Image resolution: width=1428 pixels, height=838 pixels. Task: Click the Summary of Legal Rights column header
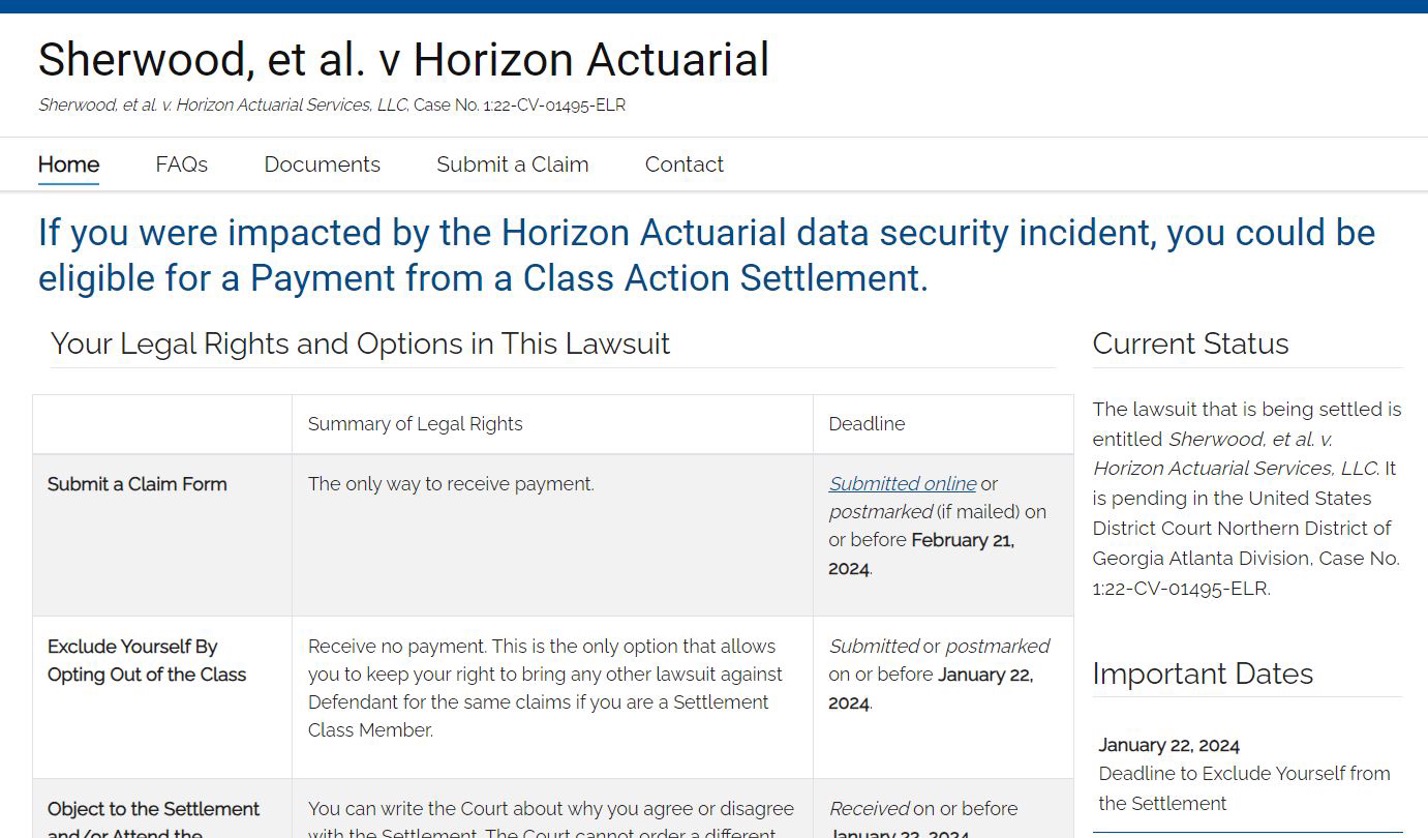[x=416, y=424]
